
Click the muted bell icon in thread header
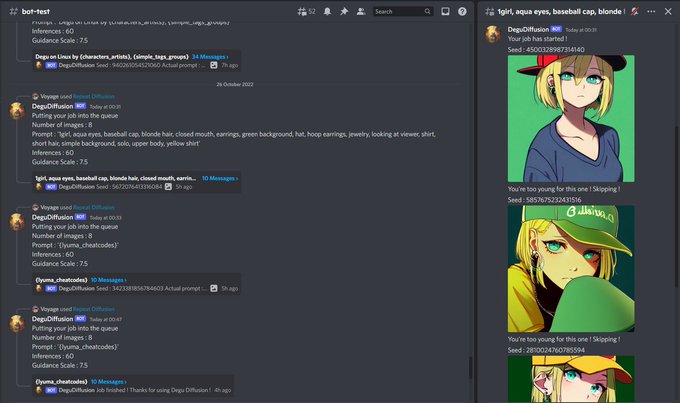point(634,12)
